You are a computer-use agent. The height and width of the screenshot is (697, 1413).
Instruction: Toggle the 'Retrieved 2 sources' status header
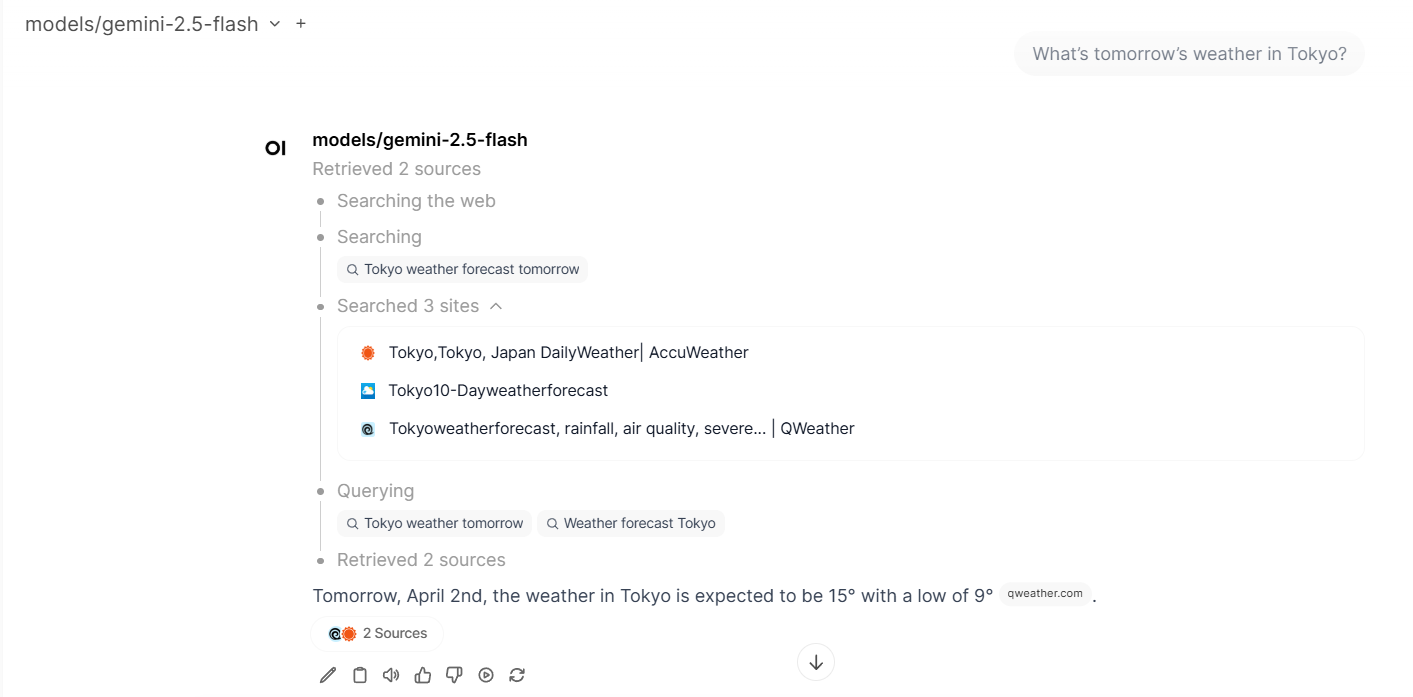coord(397,169)
